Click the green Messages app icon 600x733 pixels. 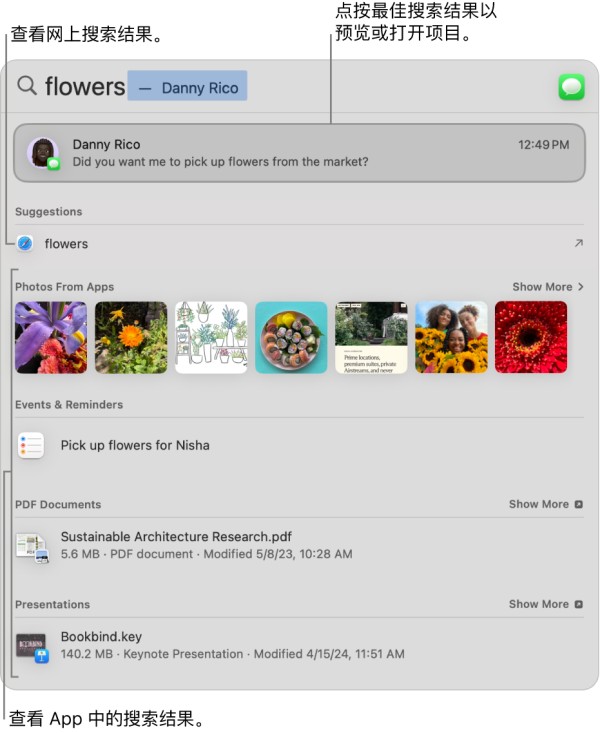tap(571, 87)
